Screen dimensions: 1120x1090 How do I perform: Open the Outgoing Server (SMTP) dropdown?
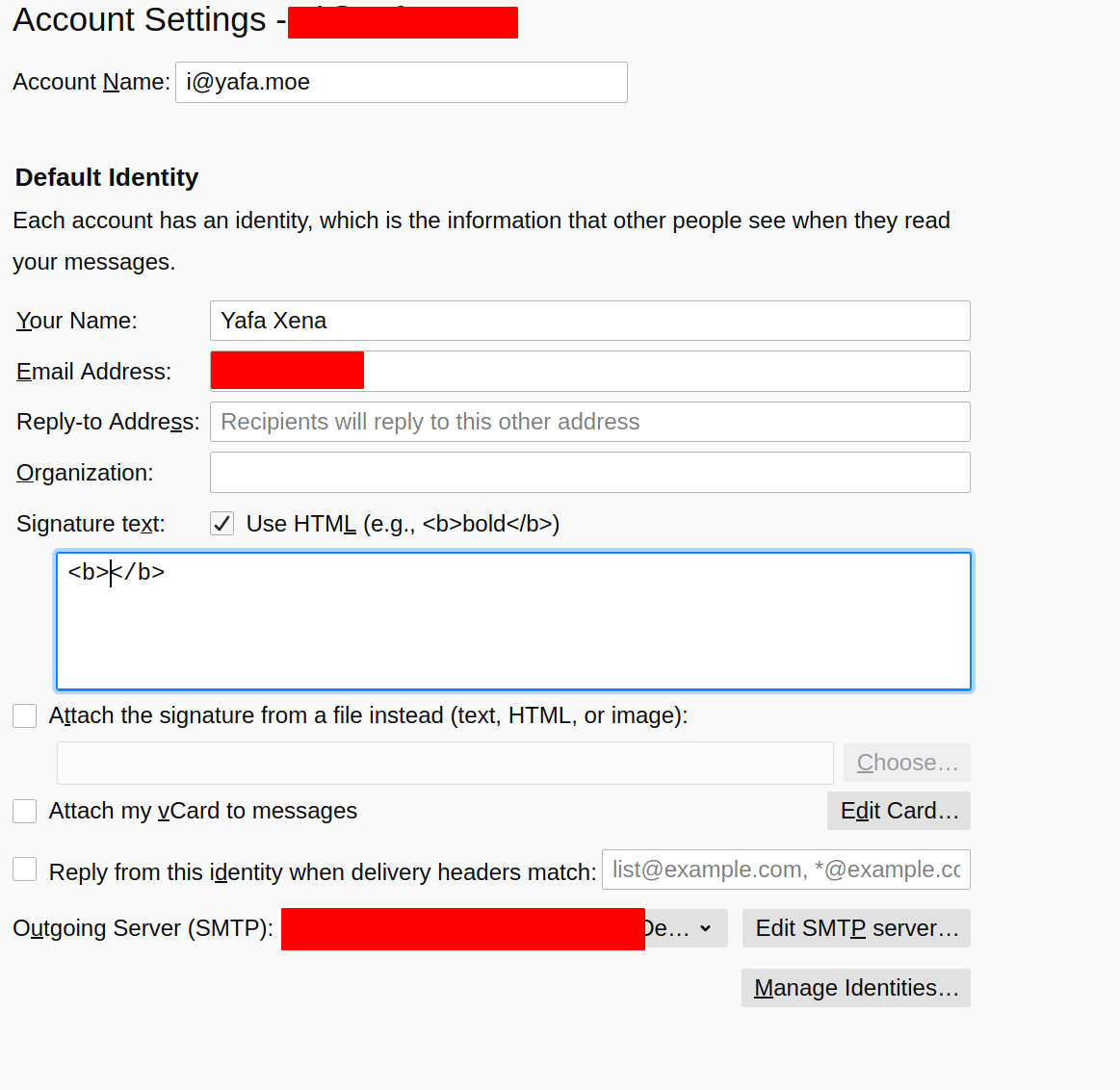coord(505,928)
